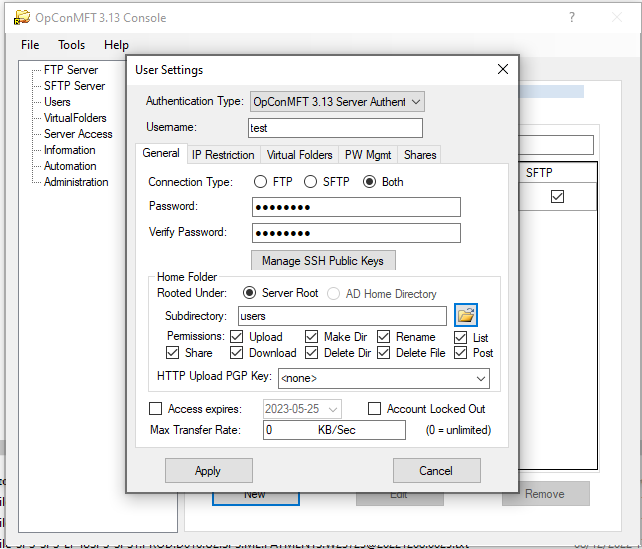Toggle the Share permission checkbox

[172, 353]
